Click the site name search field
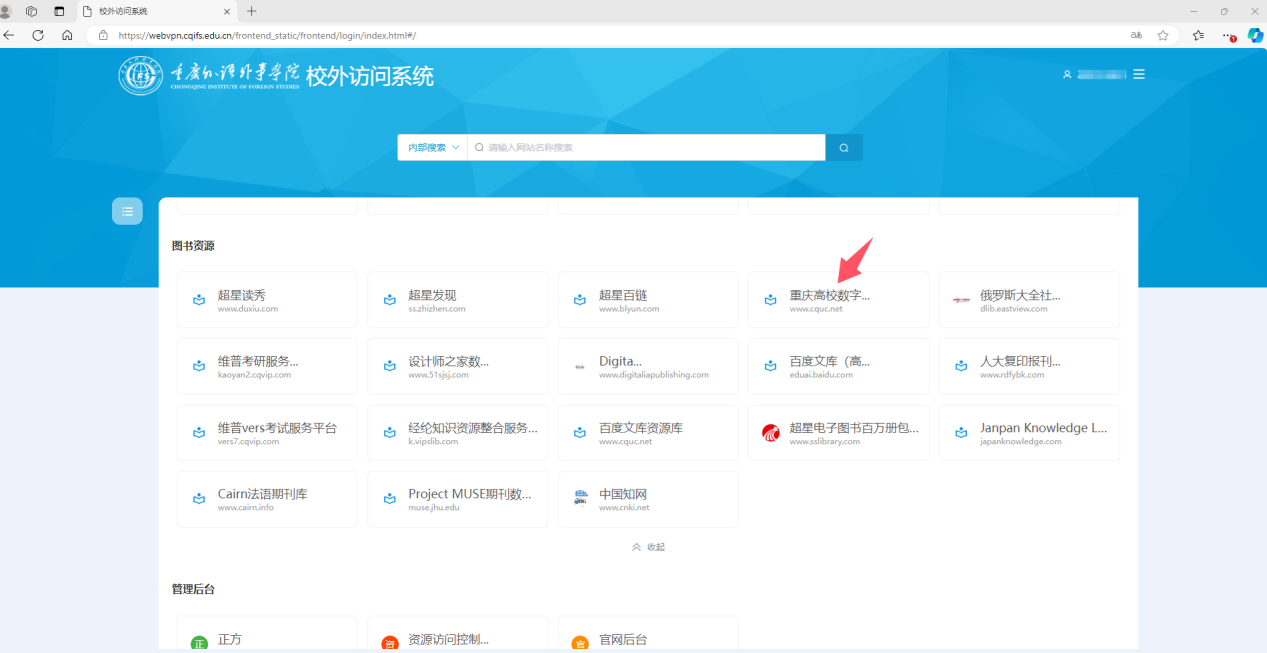The width and height of the screenshot is (1267, 653). [x=646, y=147]
